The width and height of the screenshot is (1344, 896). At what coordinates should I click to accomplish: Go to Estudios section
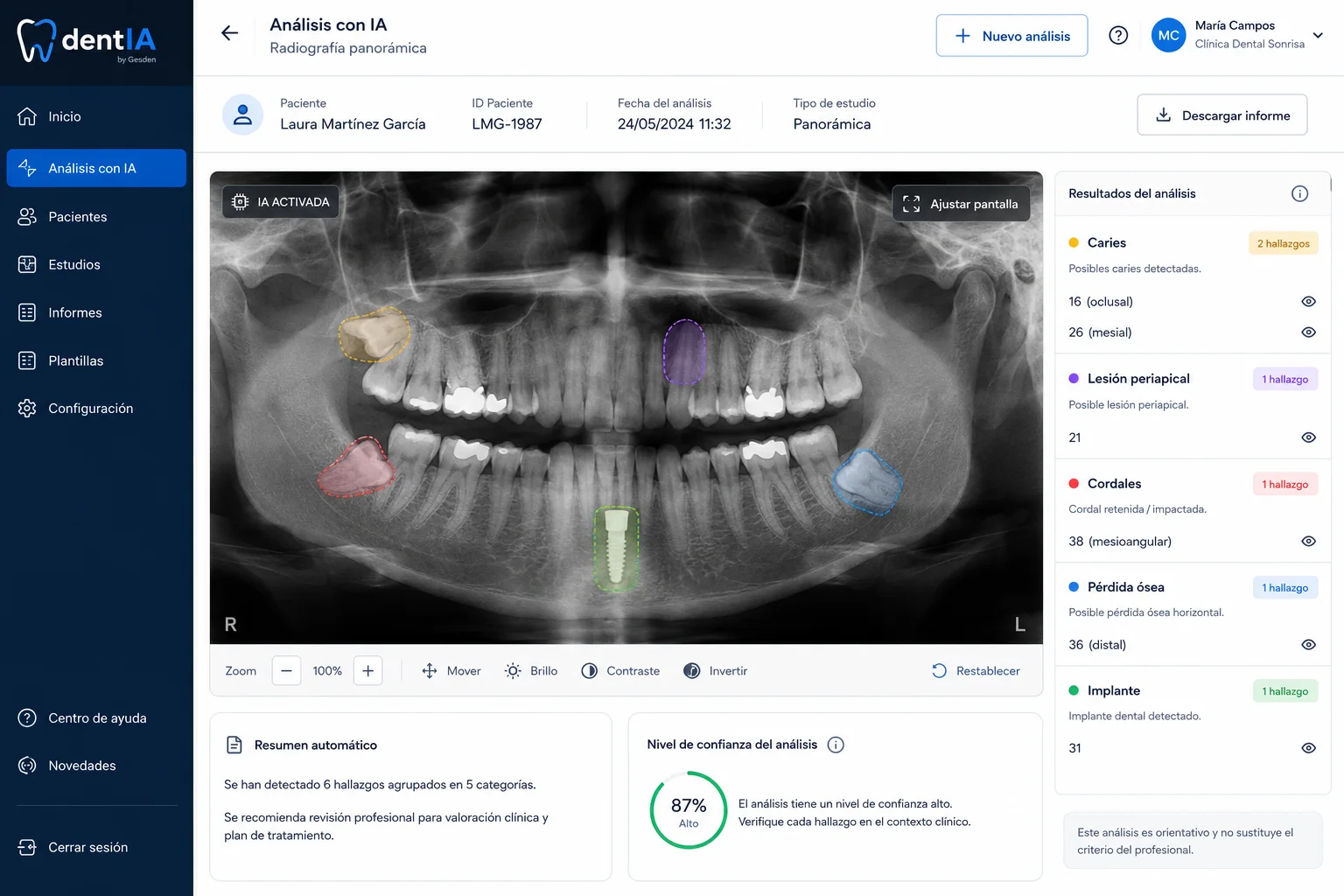coord(96,264)
